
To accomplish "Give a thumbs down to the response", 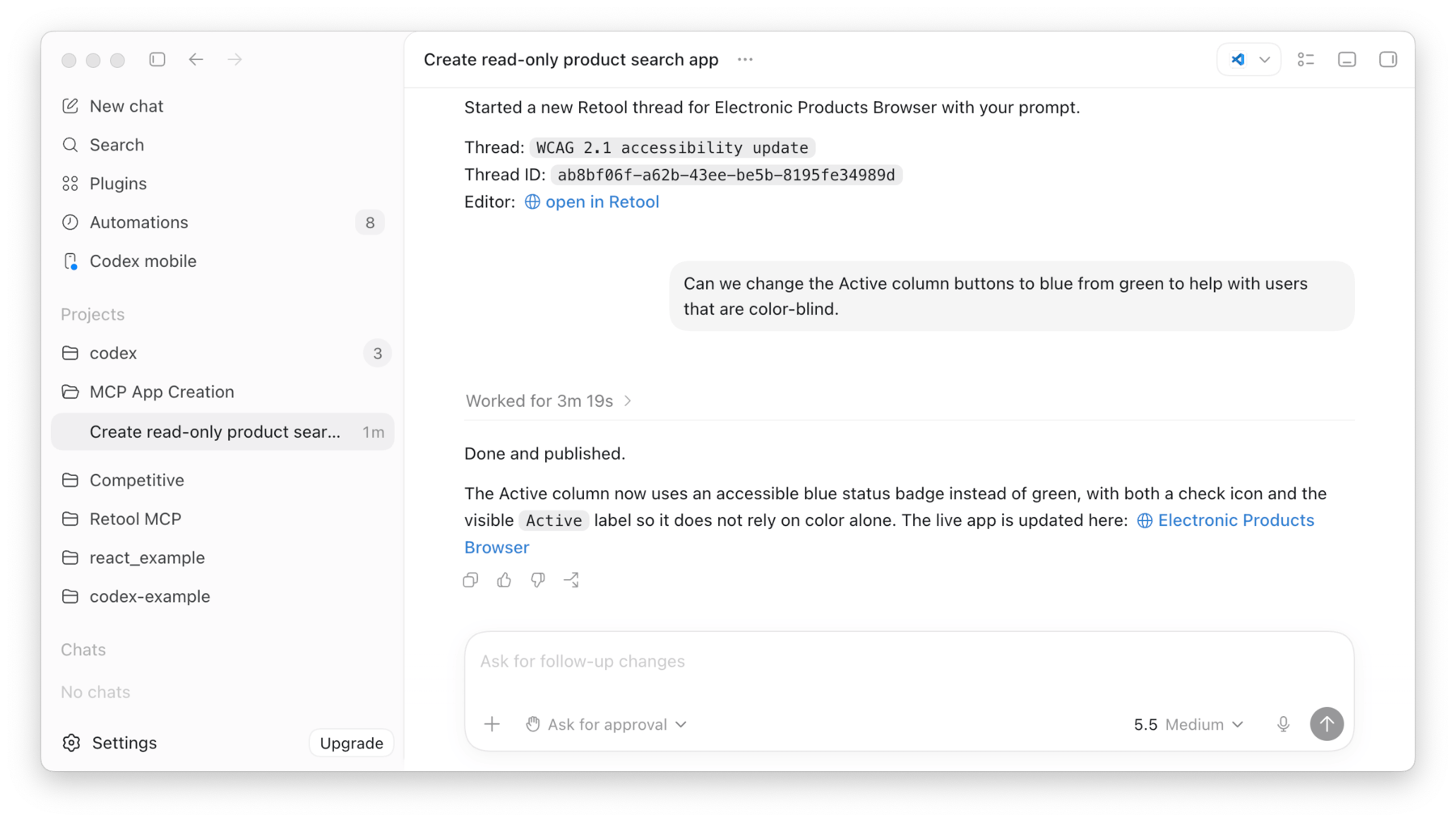I will (538, 580).
